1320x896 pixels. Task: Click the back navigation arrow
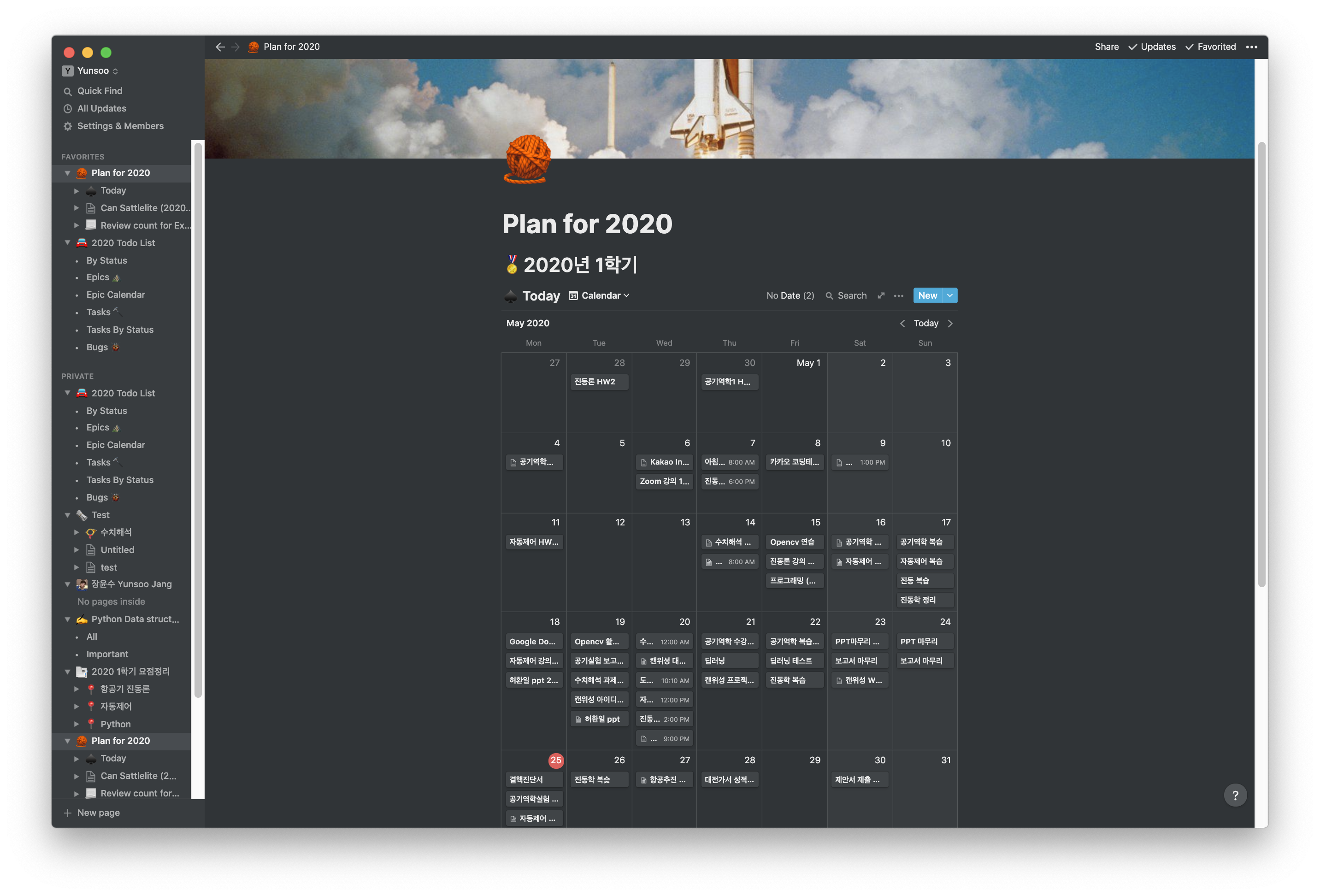pos(220,47)
